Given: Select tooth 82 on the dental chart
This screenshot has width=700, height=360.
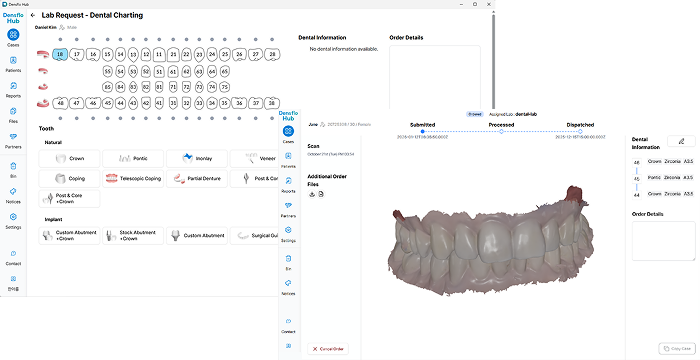Looking at the screenshot, I should tap(146, 87).
